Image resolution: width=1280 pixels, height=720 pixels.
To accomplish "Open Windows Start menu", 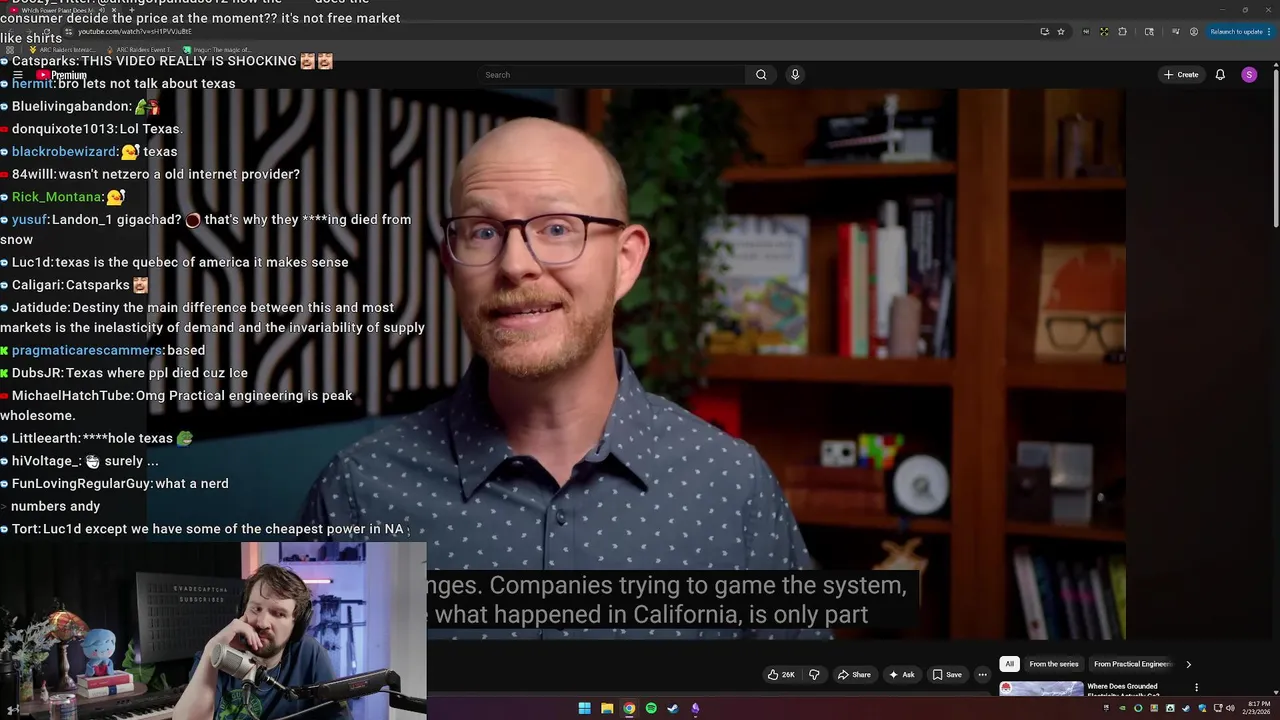I will click(x=584, y=708).
